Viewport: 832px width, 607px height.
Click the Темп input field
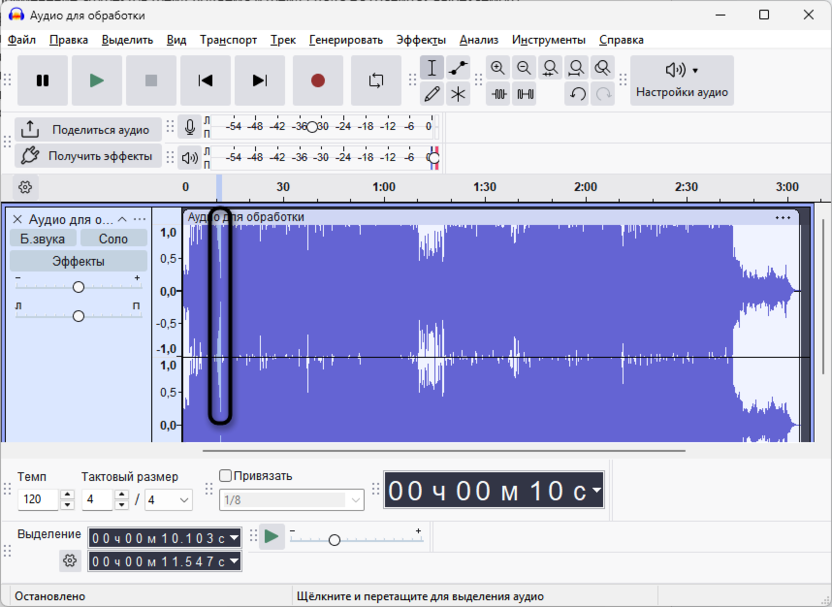38,499
